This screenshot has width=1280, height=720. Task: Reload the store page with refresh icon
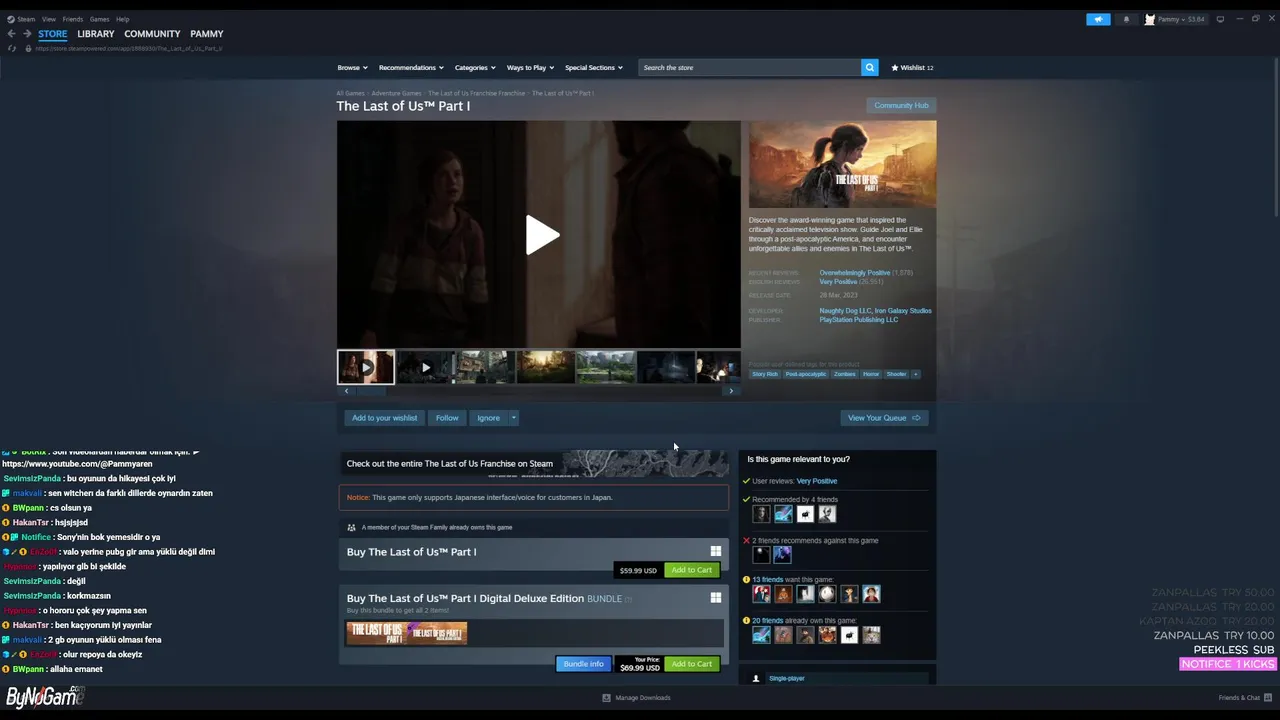pos(12,48)
